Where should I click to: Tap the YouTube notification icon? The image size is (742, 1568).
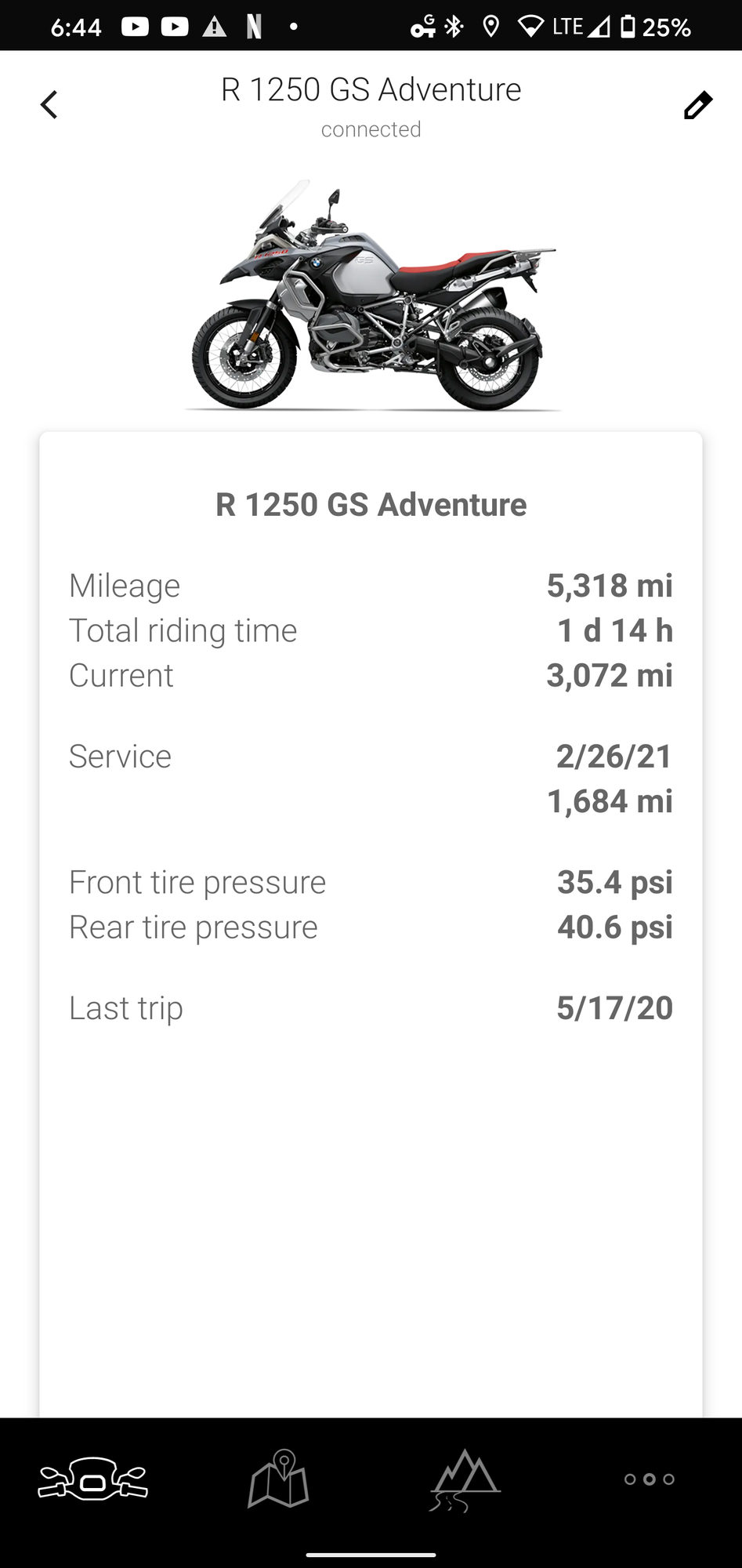tap(135, 27)
